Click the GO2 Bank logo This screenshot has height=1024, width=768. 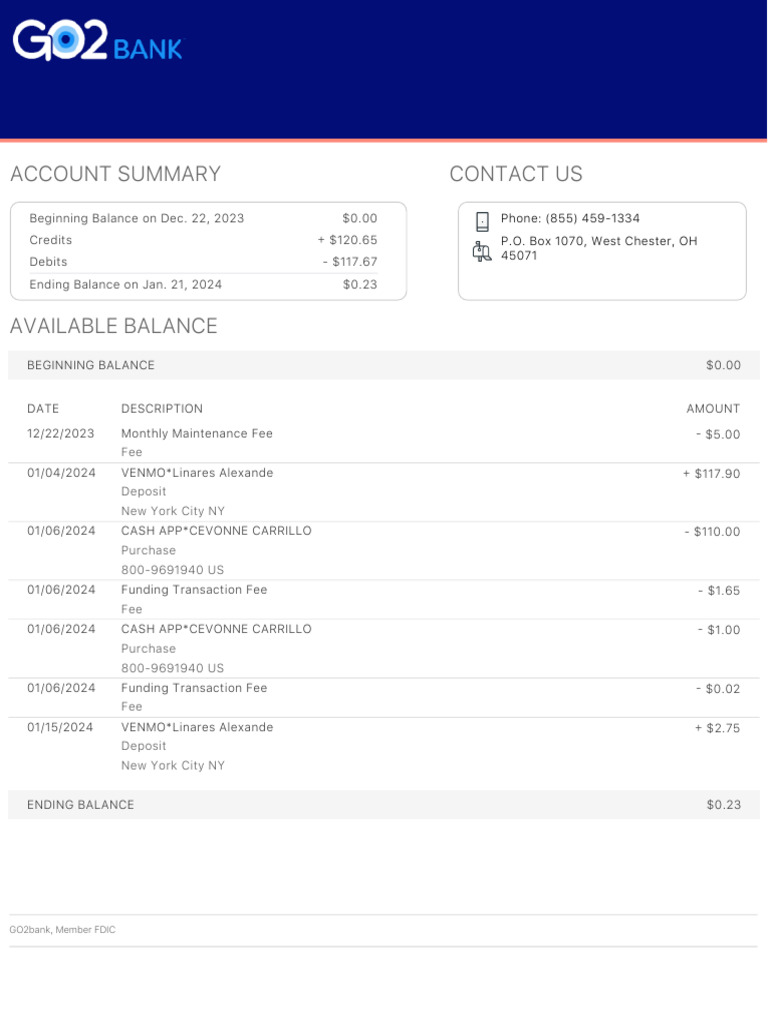(x=97, y=43)
